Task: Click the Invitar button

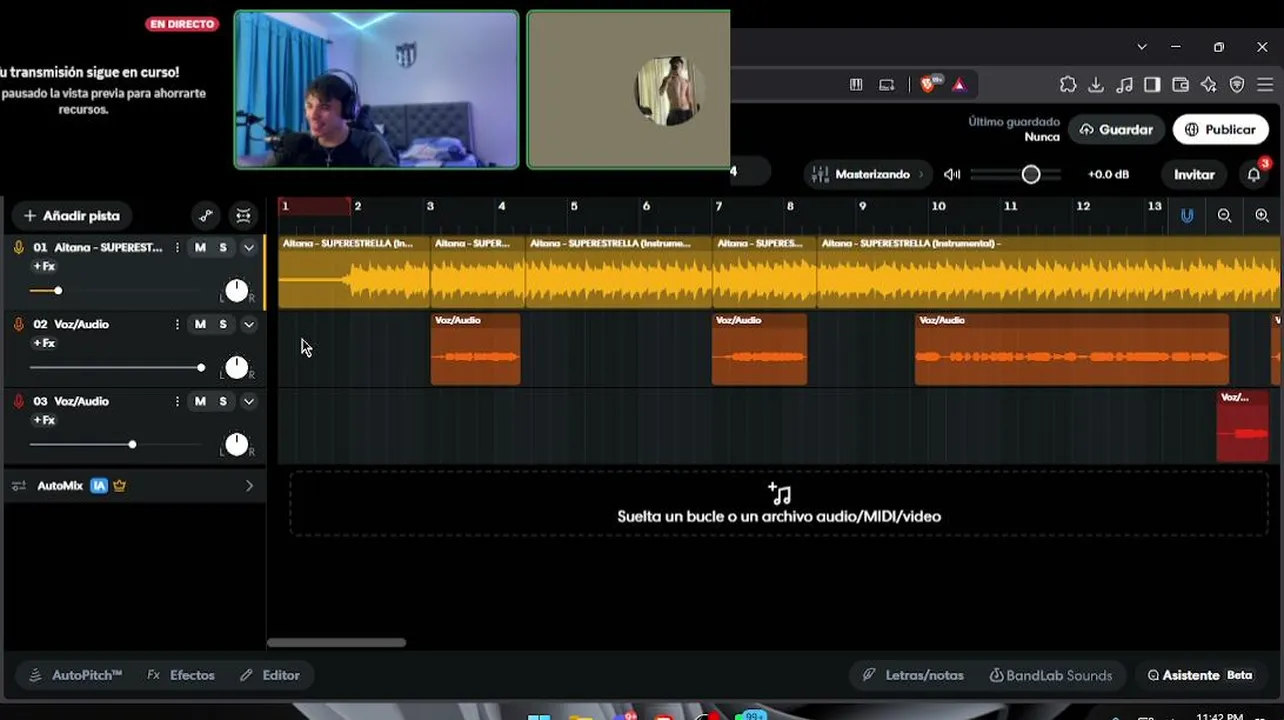Action: [x=1194, y=174]
